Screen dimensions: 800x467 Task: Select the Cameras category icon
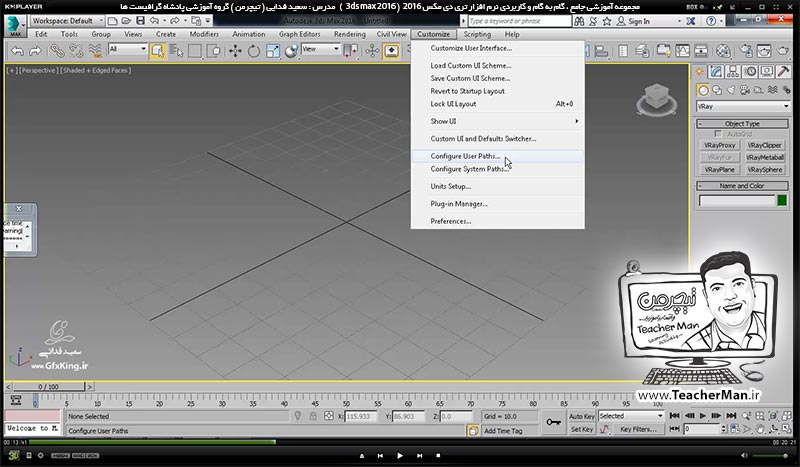[x=745, y=90]
